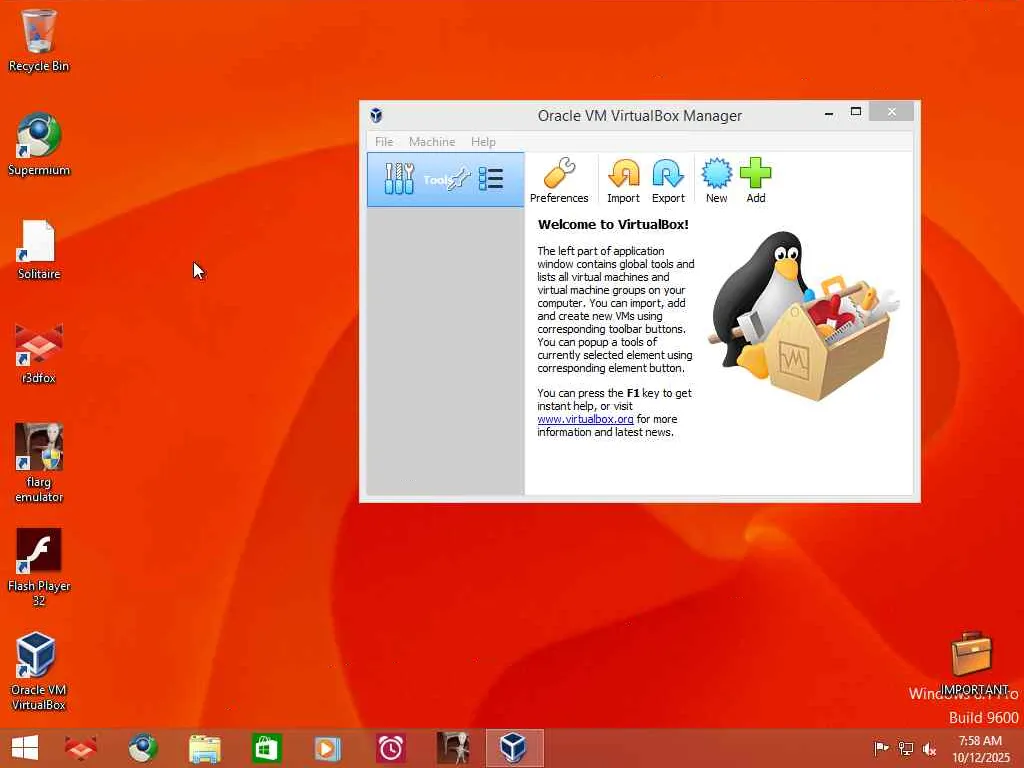Click the Export appliance icon
Viewport: 1024px width, 768px height.
[668, 180]
